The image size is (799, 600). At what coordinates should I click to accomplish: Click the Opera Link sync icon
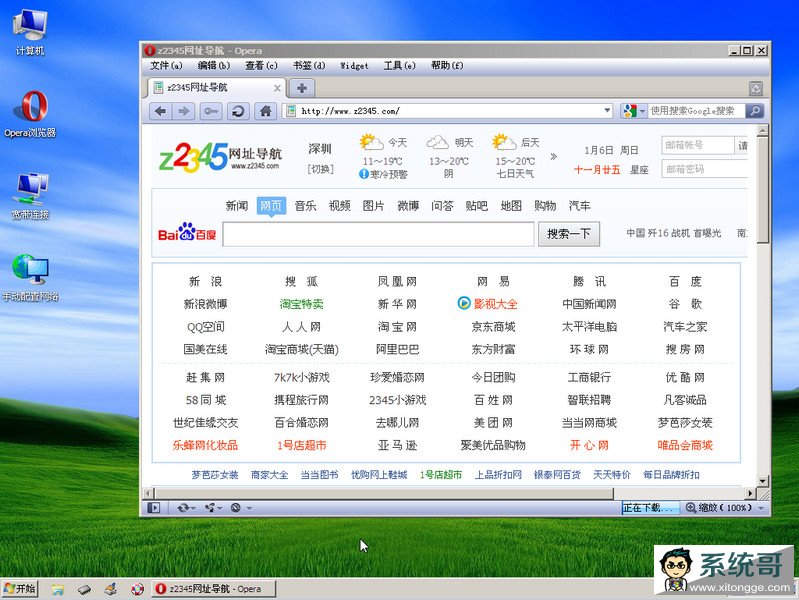click(183, 508)
